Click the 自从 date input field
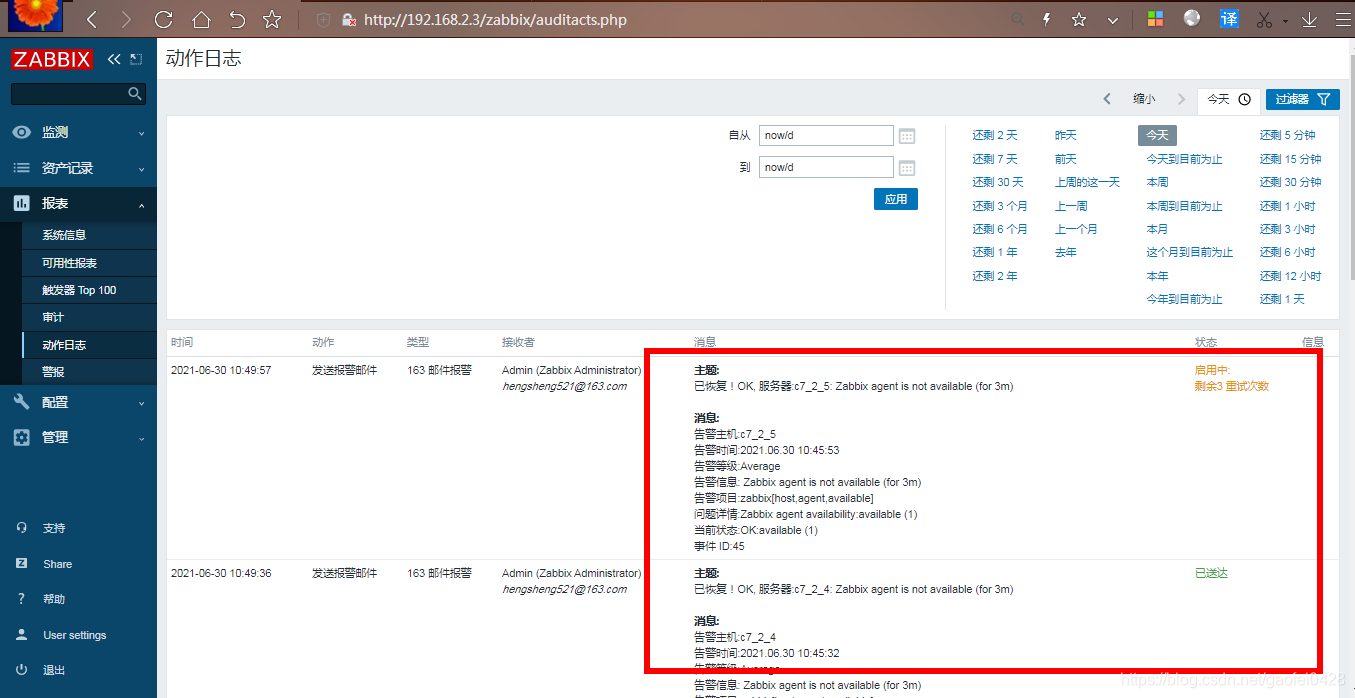 pos(826,136)
